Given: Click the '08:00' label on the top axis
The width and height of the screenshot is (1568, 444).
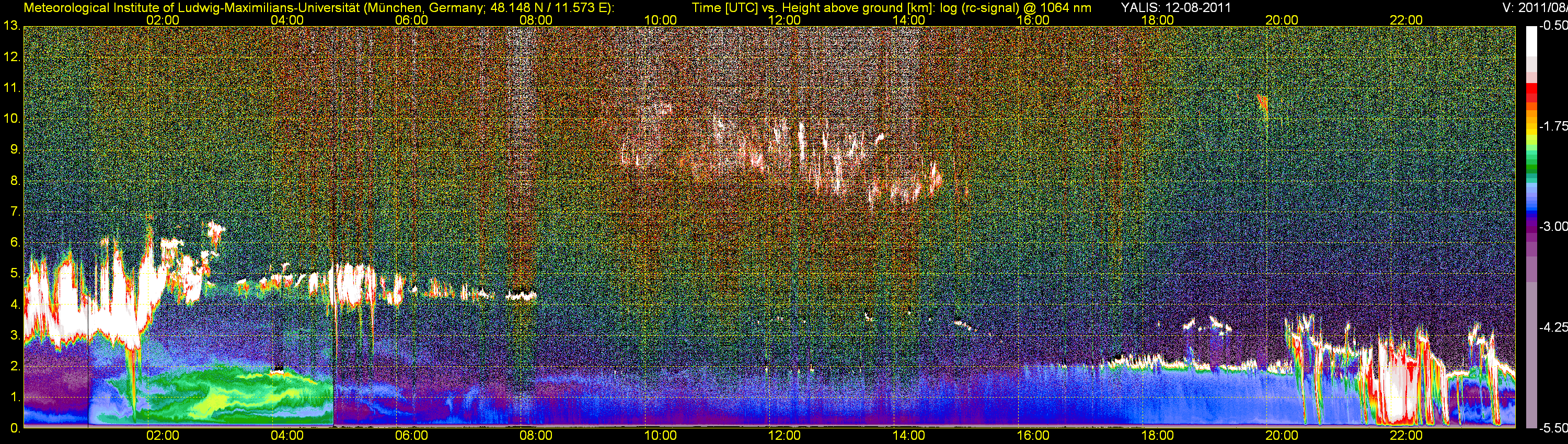Looking at the screenshot, I should (x=536, y=20).
